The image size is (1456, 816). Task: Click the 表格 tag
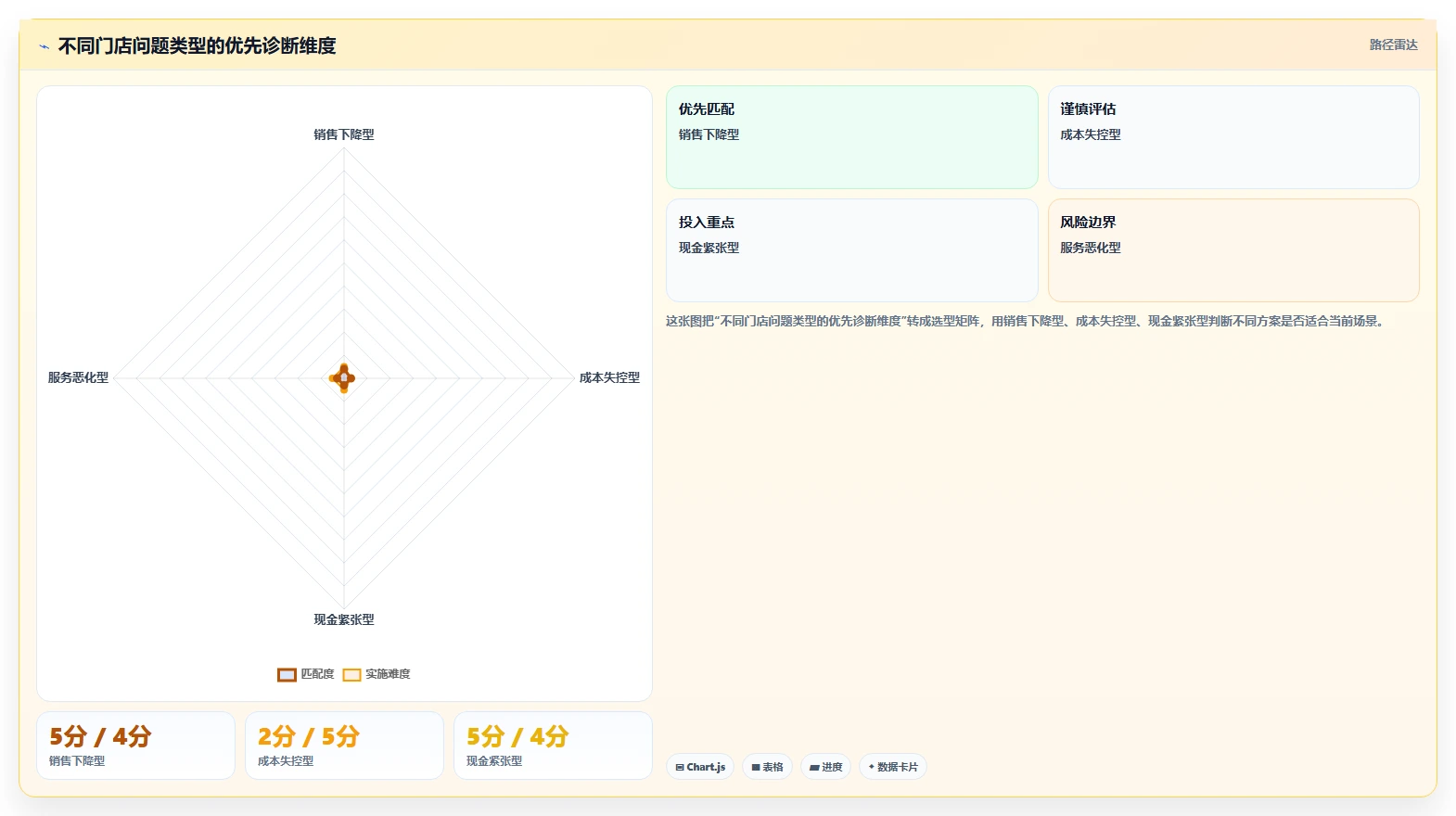click(767, 767)
